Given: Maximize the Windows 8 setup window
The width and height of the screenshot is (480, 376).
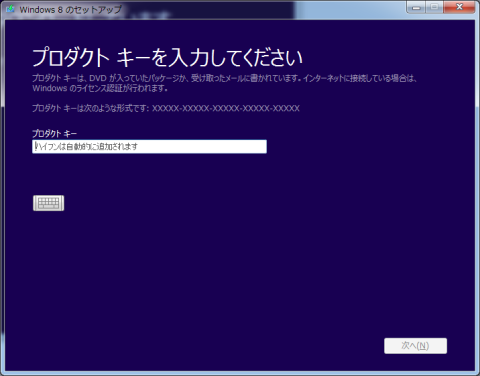Looking at the screenshot, I should pyautogui.click(x=434, y=7).
